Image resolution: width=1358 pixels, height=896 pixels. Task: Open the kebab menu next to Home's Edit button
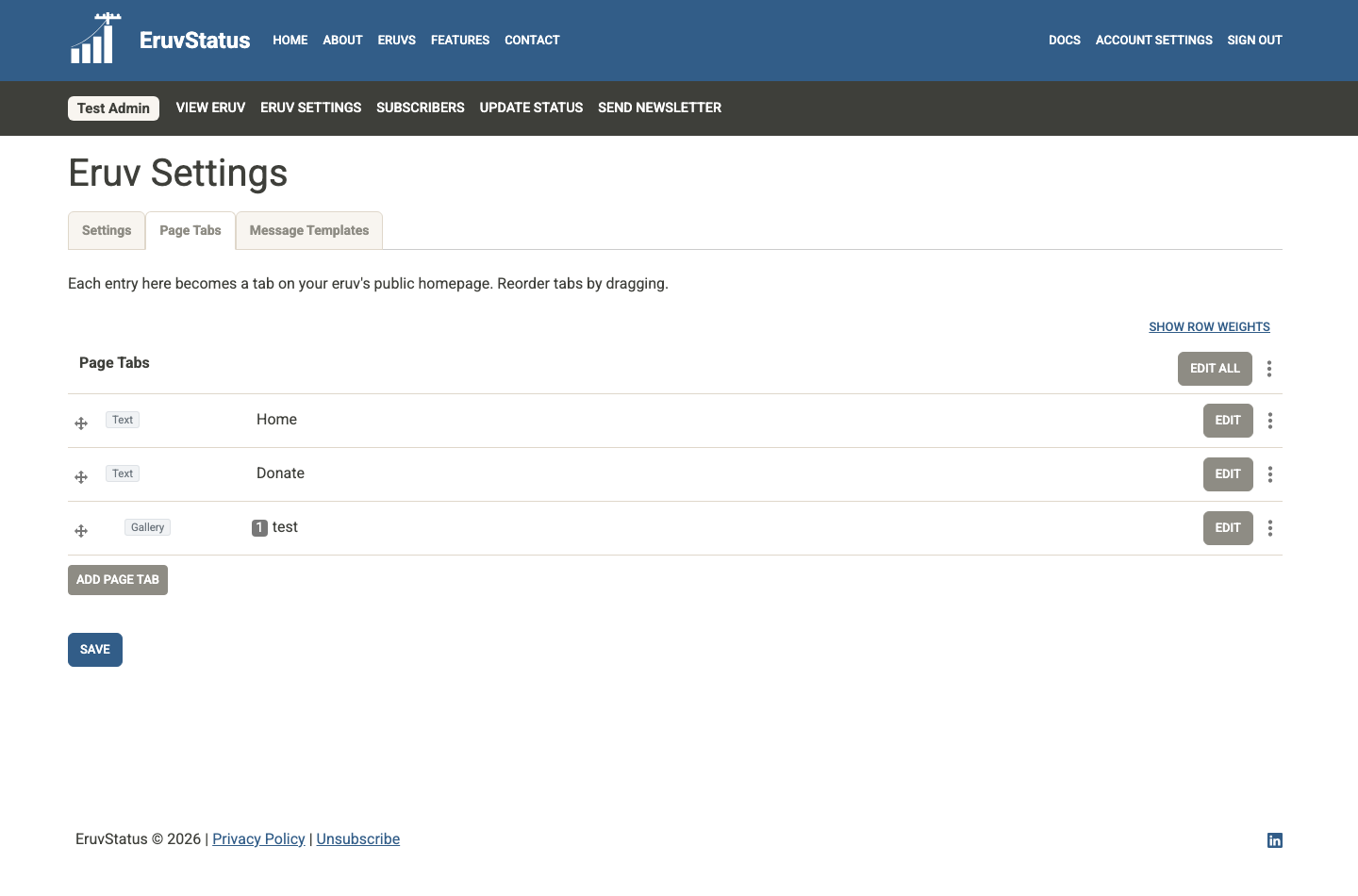(1269, 421)
